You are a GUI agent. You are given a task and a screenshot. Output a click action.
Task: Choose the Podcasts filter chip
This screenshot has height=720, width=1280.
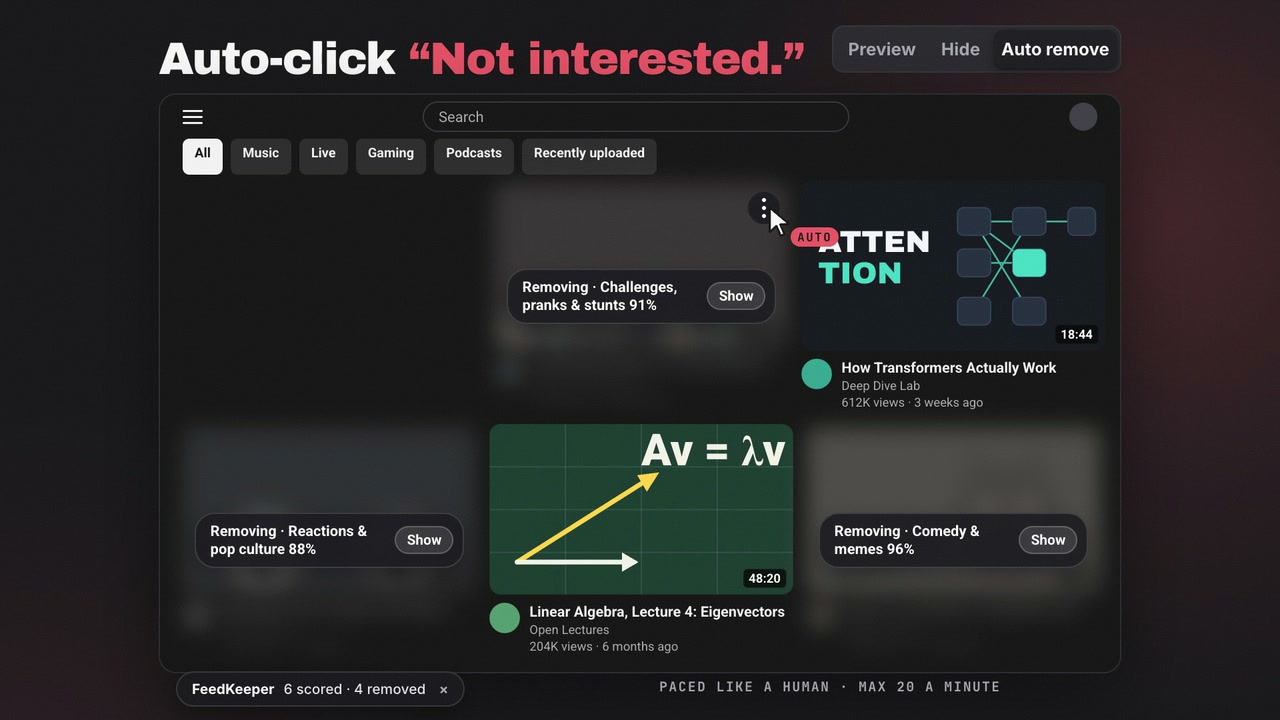tap(474, 156)
